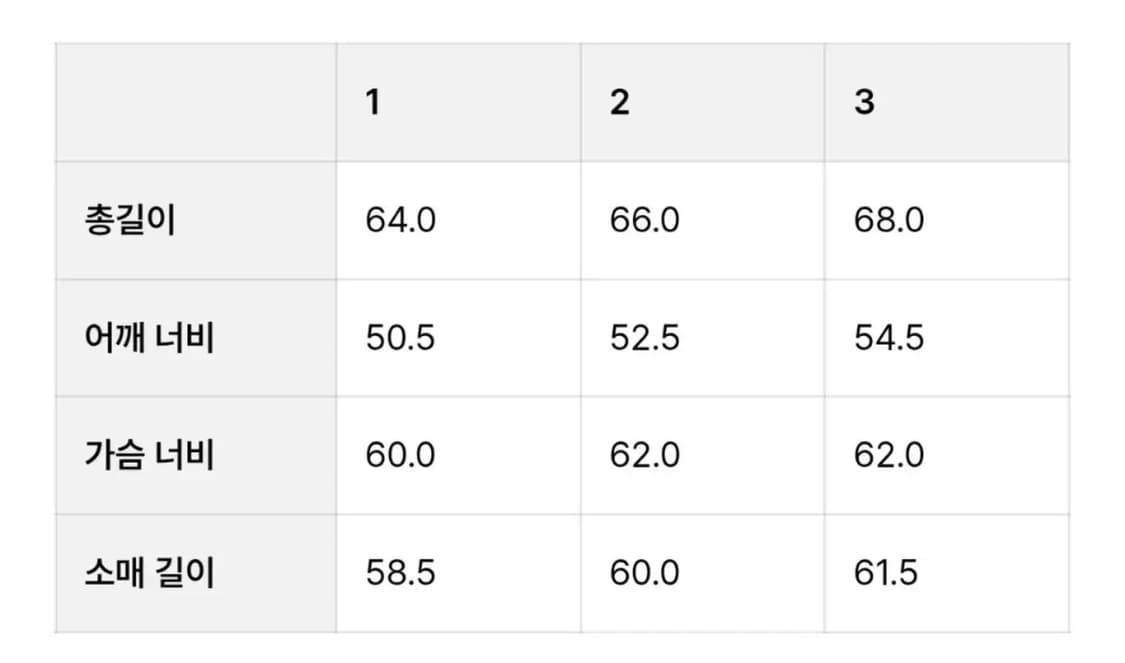Click the 68.0 total length cell
The image size is (1125, 663).
click(889, 220)
